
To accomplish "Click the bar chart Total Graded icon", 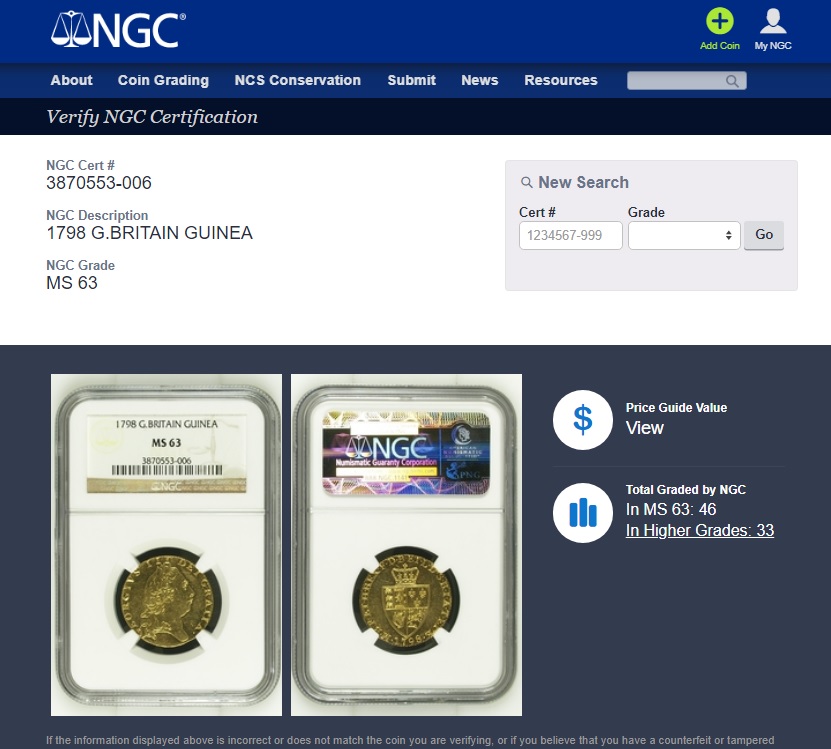I will pos(582,512).
